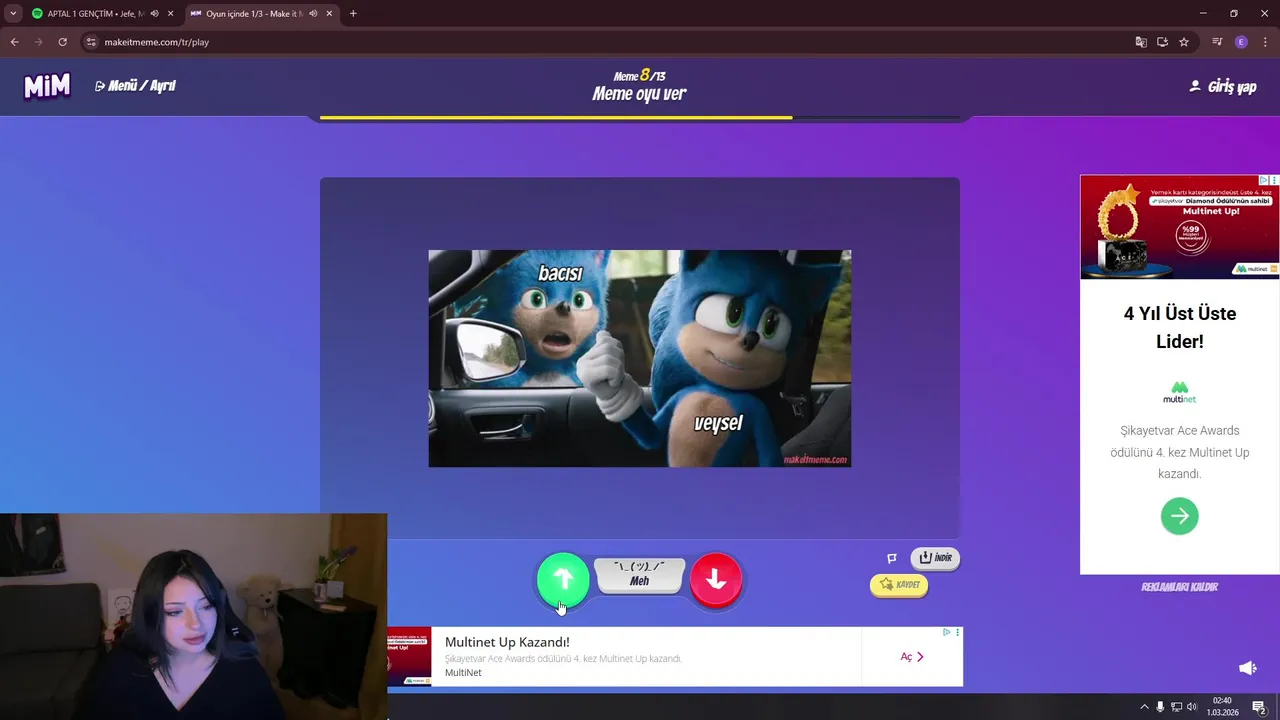Open banner ad options three-dot menu

[x=957, y=632]
